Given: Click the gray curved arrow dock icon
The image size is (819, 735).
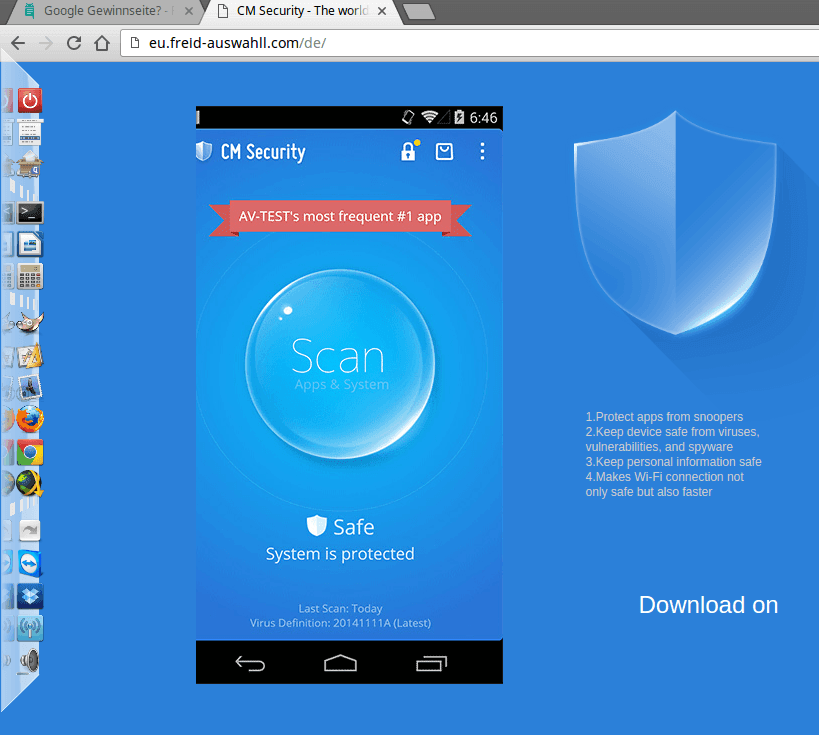Looking at the screenshot, I should [30, 531].
